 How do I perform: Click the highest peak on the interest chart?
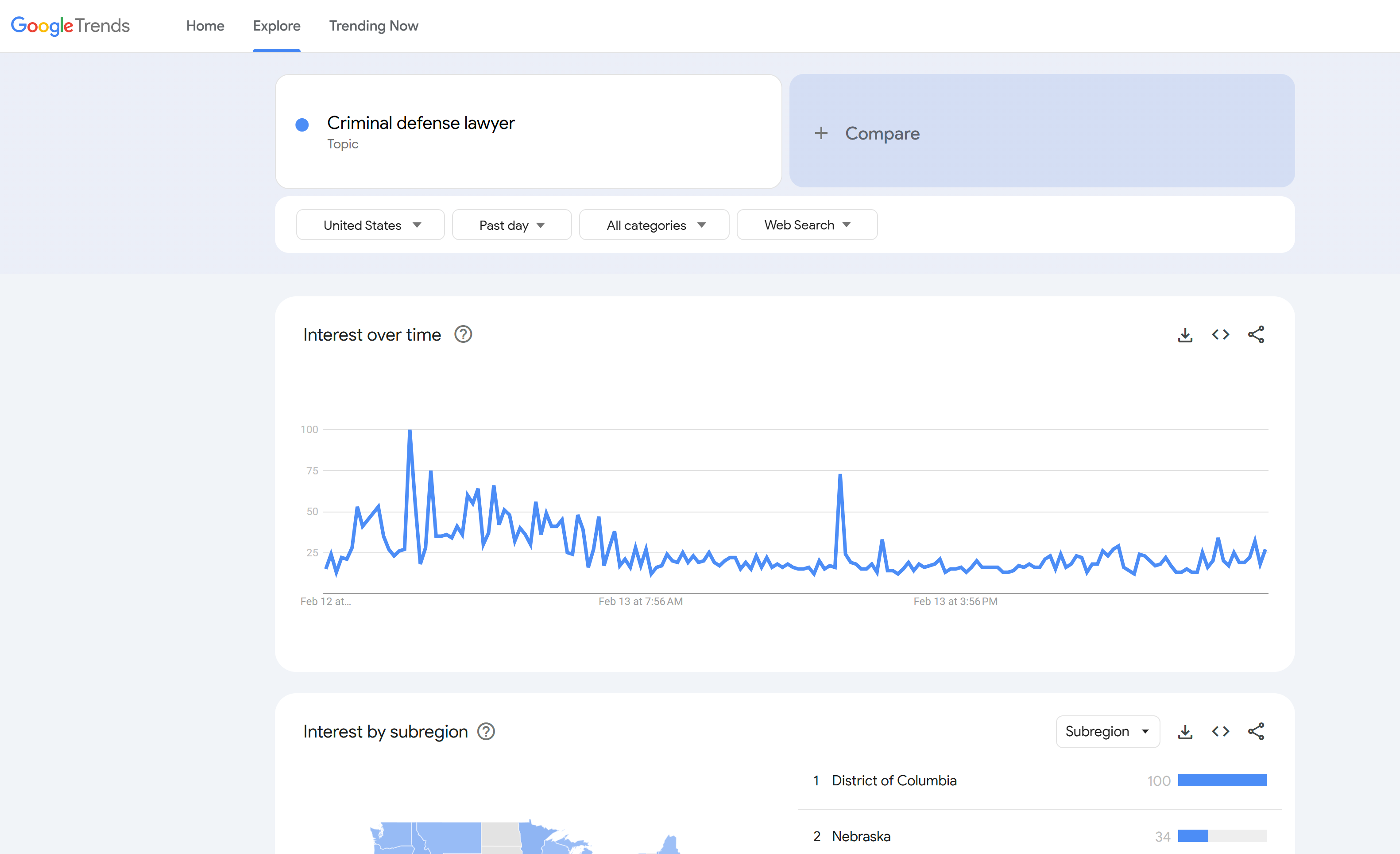coord(410,431)
